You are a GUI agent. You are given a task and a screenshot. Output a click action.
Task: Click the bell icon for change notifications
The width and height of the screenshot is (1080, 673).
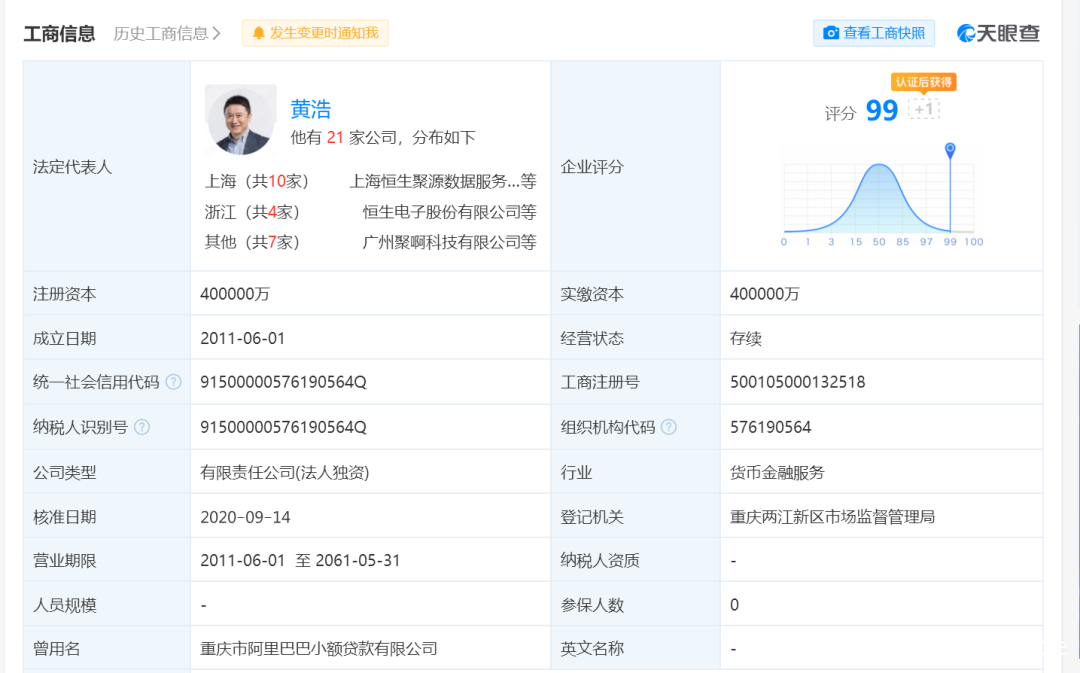(x=259, y=33)
